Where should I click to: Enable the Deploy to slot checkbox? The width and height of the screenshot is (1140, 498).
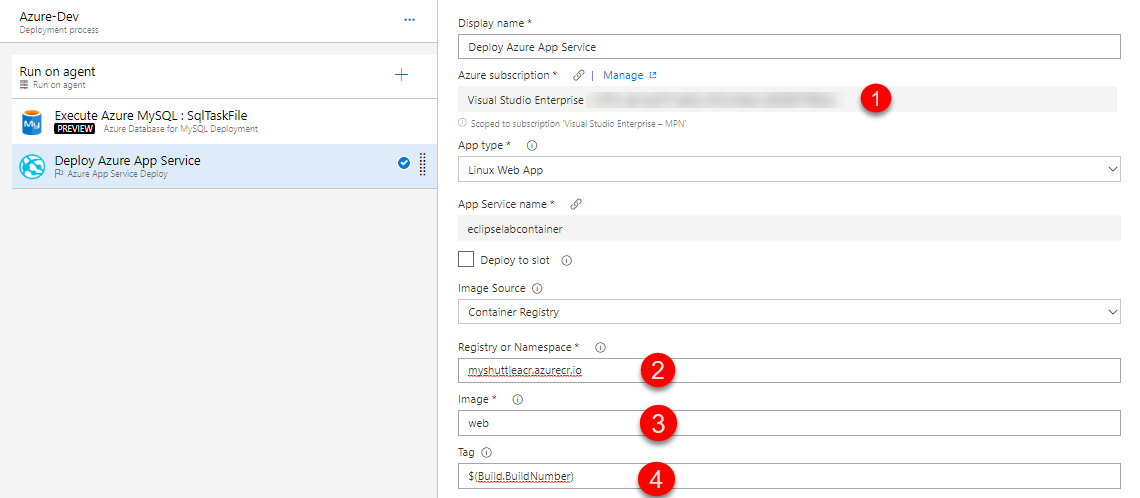click(x=466, y=260)
